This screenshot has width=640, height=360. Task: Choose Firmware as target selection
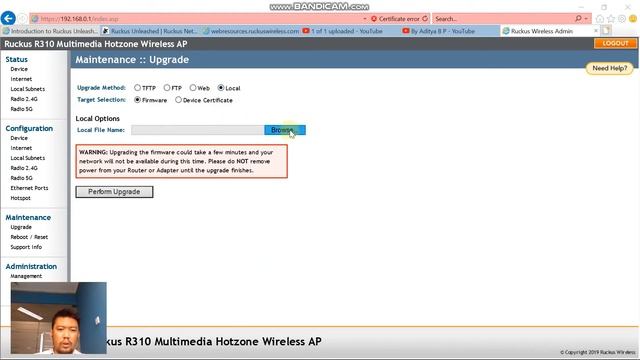(138, 100)
